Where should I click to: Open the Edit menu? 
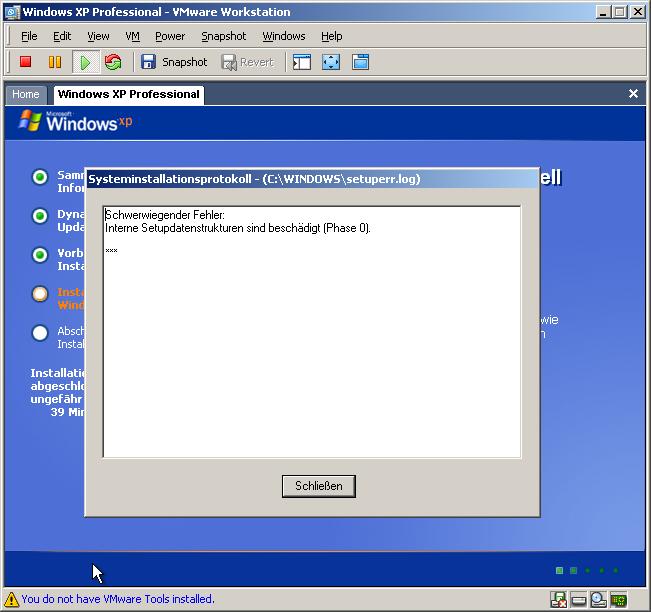[62, 37]
